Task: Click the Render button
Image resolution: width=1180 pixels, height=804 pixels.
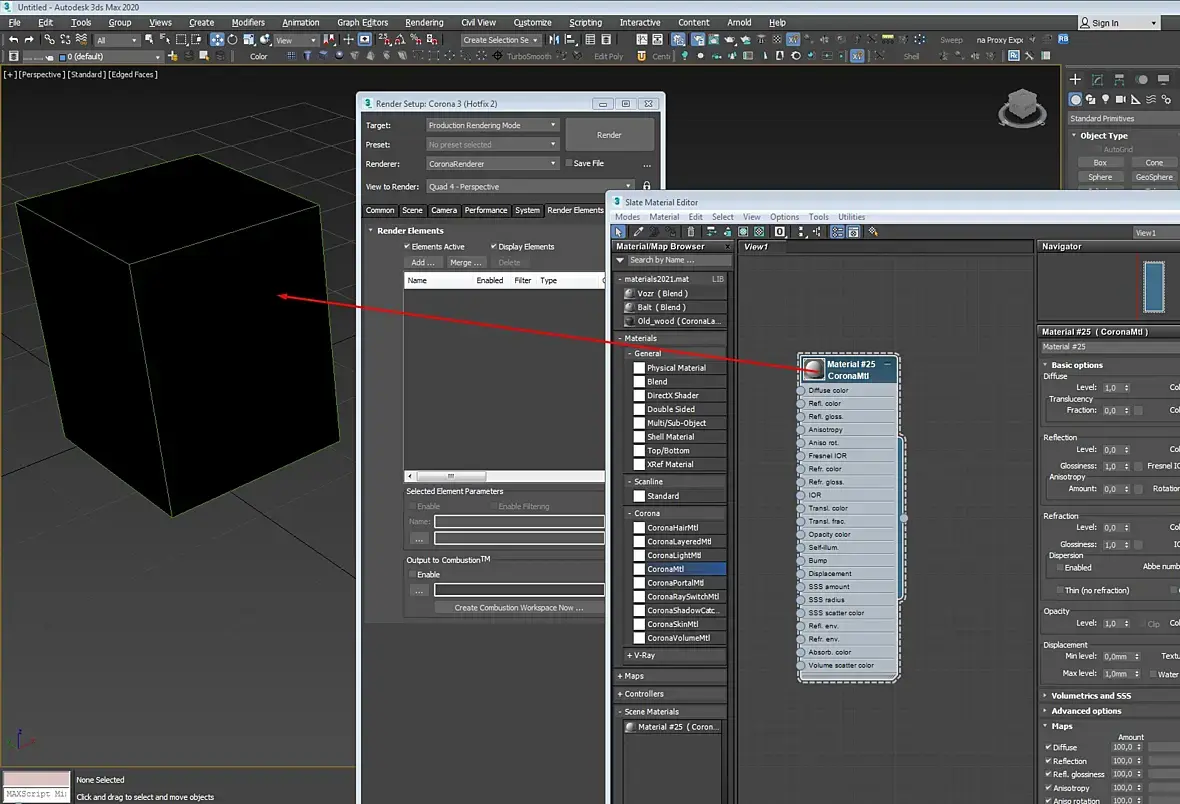Action: click(609, 135)
